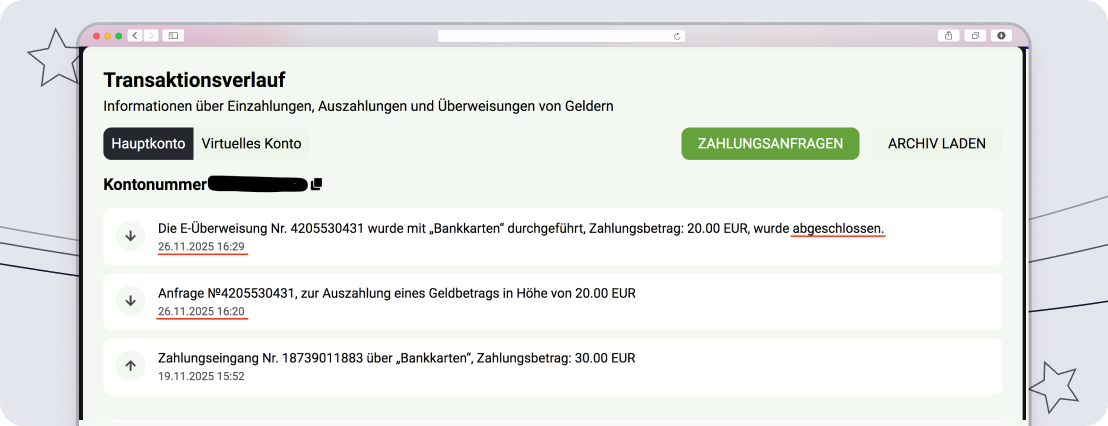Minimize the window with the yellow button
1108x426 pixels.
108,36
